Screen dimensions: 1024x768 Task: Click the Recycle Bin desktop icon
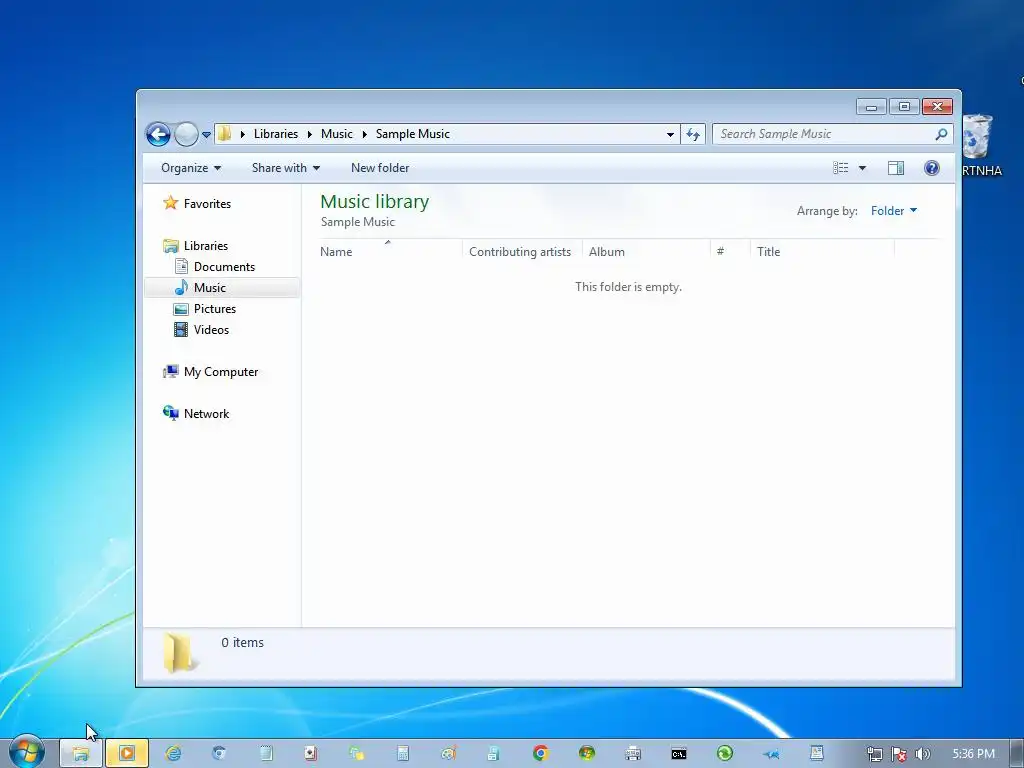978,136
